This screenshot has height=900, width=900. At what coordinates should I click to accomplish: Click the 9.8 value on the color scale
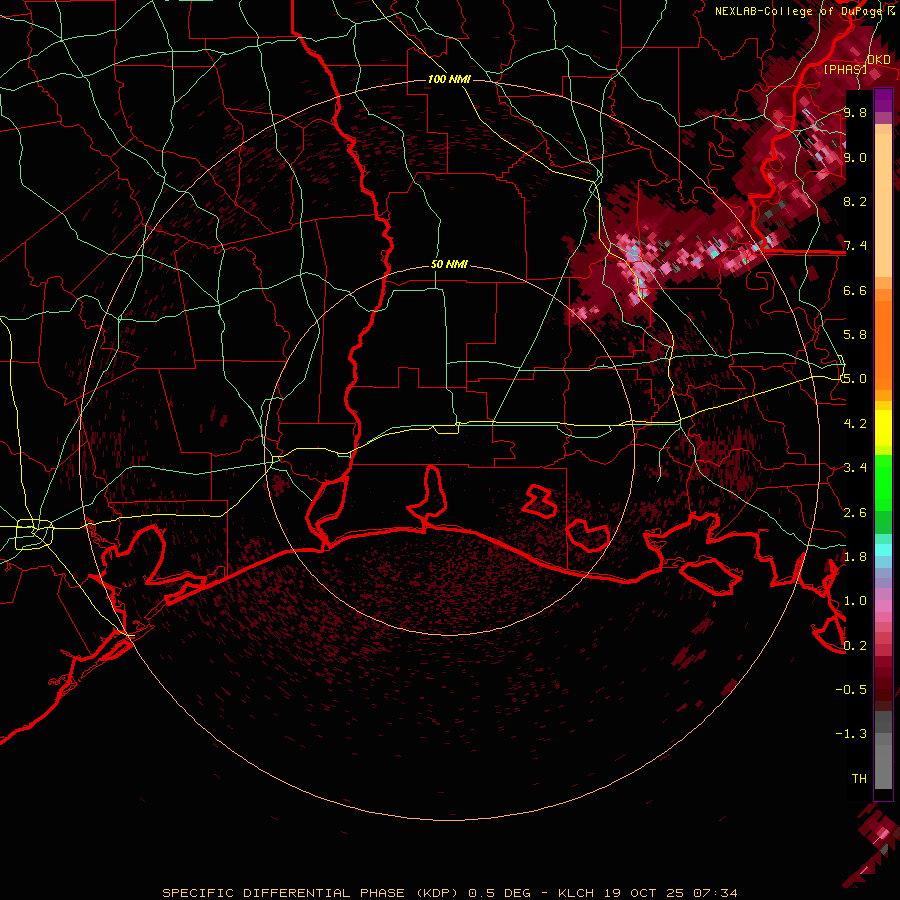click(855, 112)
